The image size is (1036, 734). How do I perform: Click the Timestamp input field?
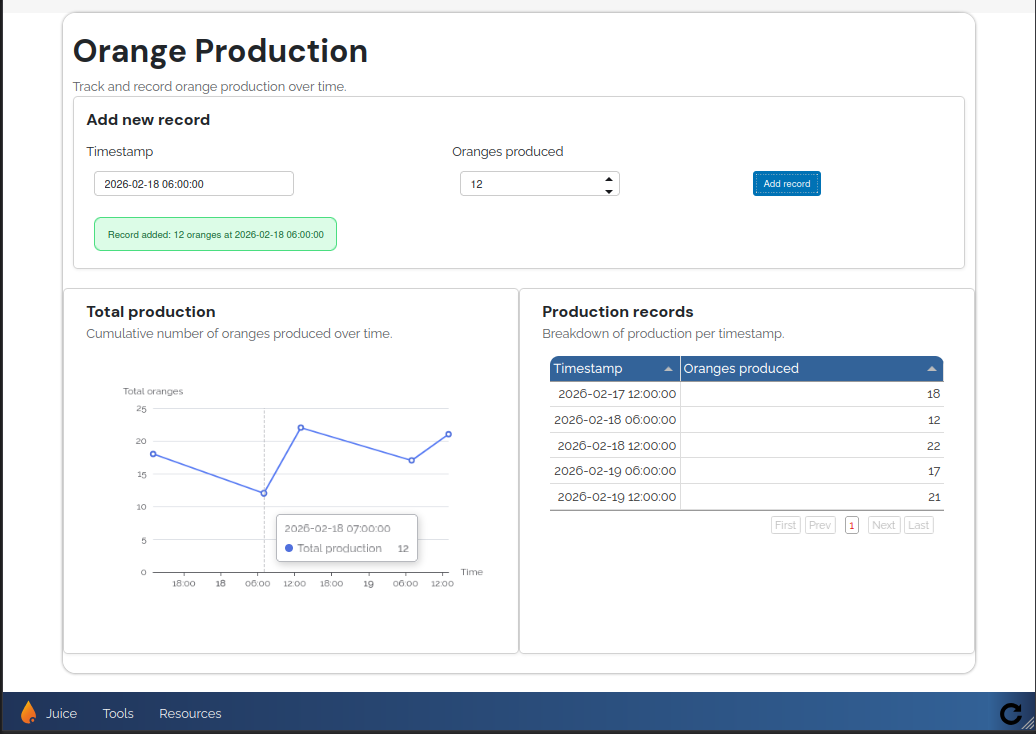tap(193, 183)
